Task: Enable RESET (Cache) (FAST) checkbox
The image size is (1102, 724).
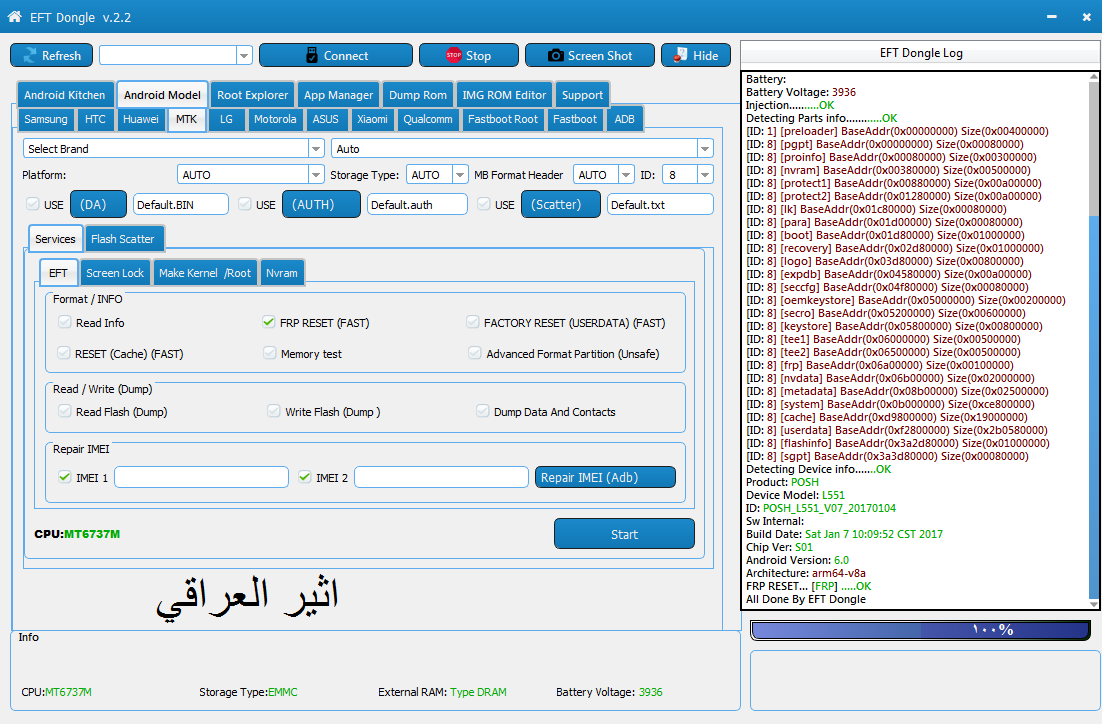Action: (x=64, y=353)
